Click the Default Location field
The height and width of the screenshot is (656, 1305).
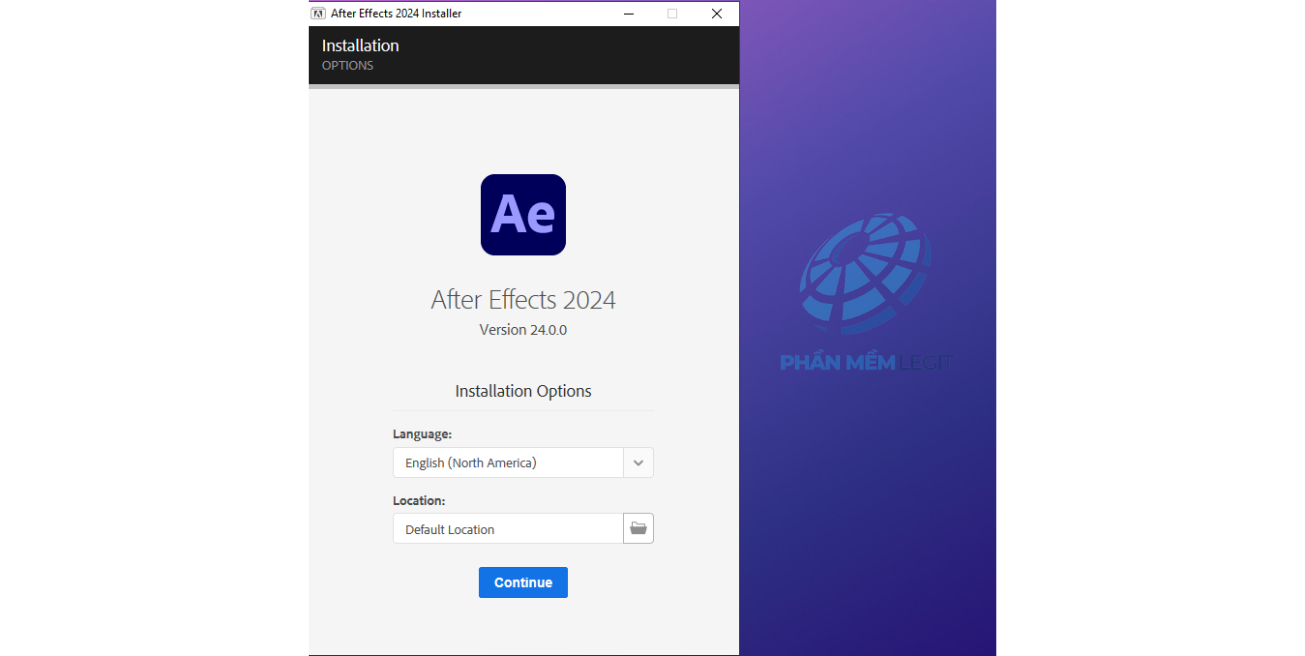point(508,529)
